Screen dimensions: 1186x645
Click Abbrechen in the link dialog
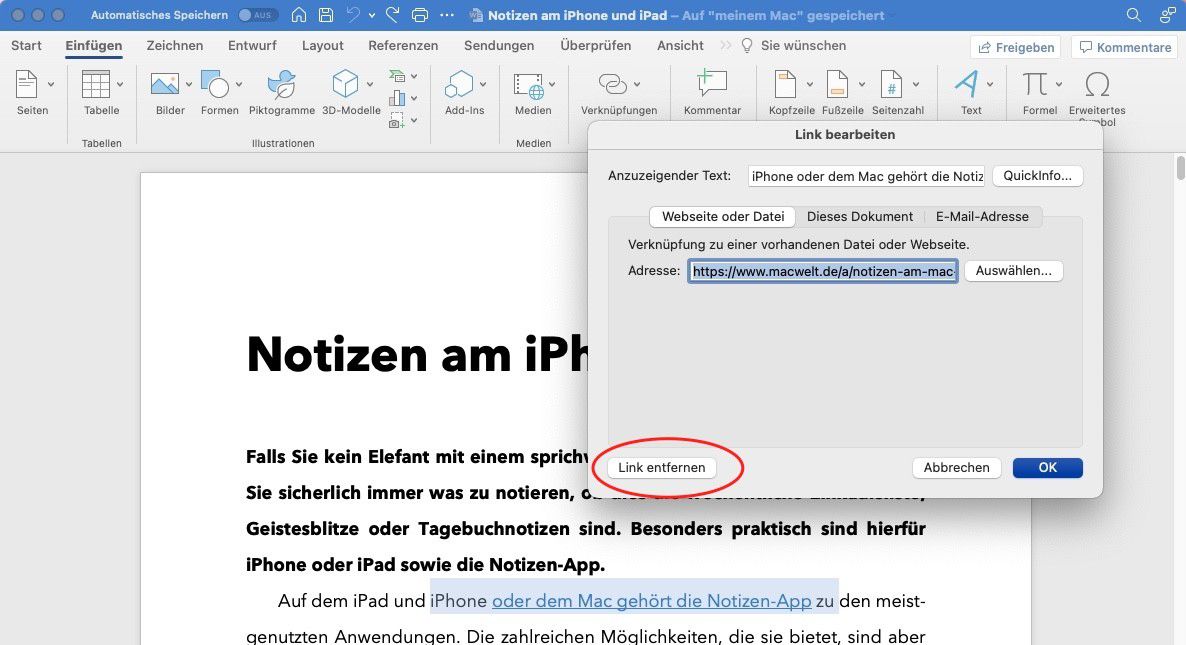[956, 467]
